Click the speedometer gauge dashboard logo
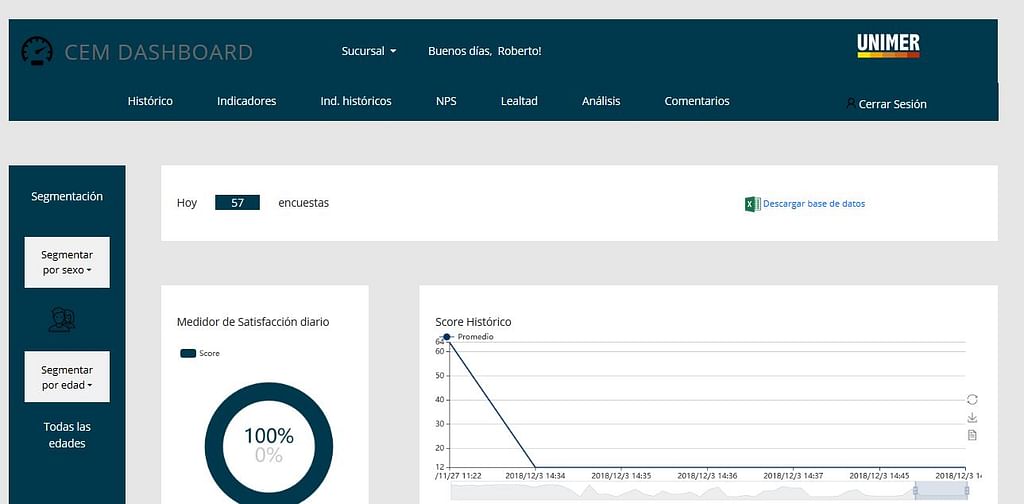 pos(37,52)
